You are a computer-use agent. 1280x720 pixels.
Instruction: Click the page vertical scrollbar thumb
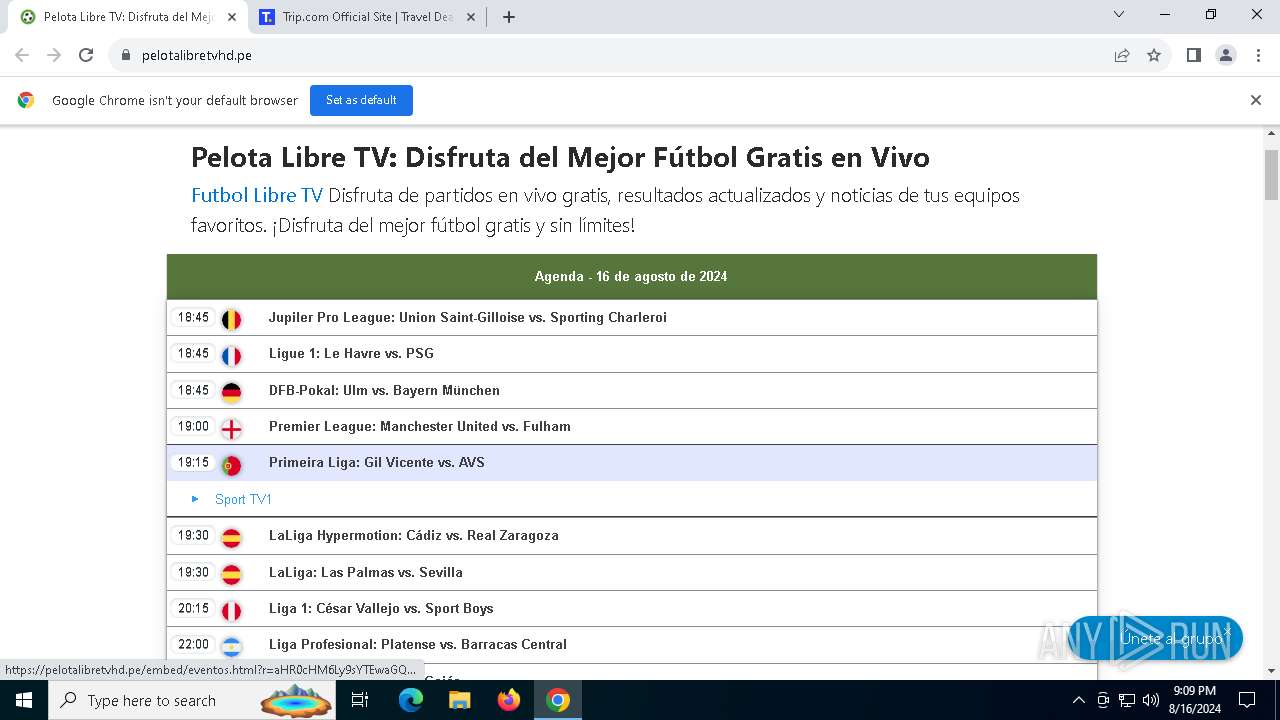(x=1271, y=175)
